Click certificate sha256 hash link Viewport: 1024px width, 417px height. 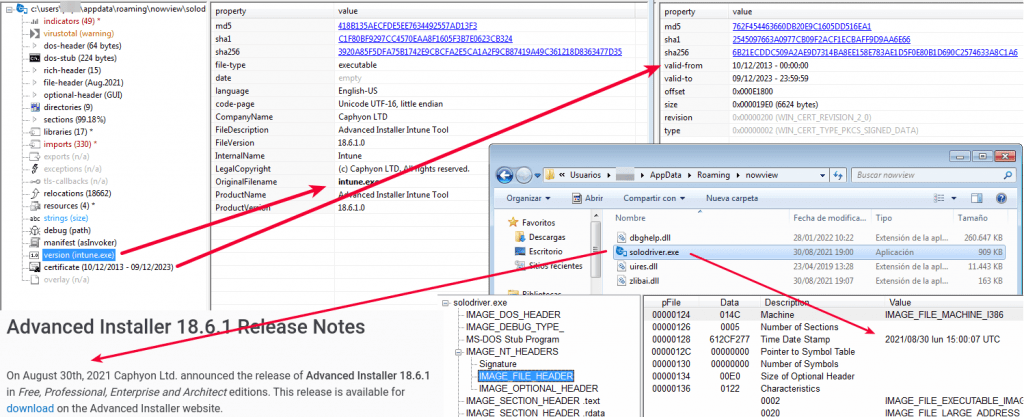(875, 52)
